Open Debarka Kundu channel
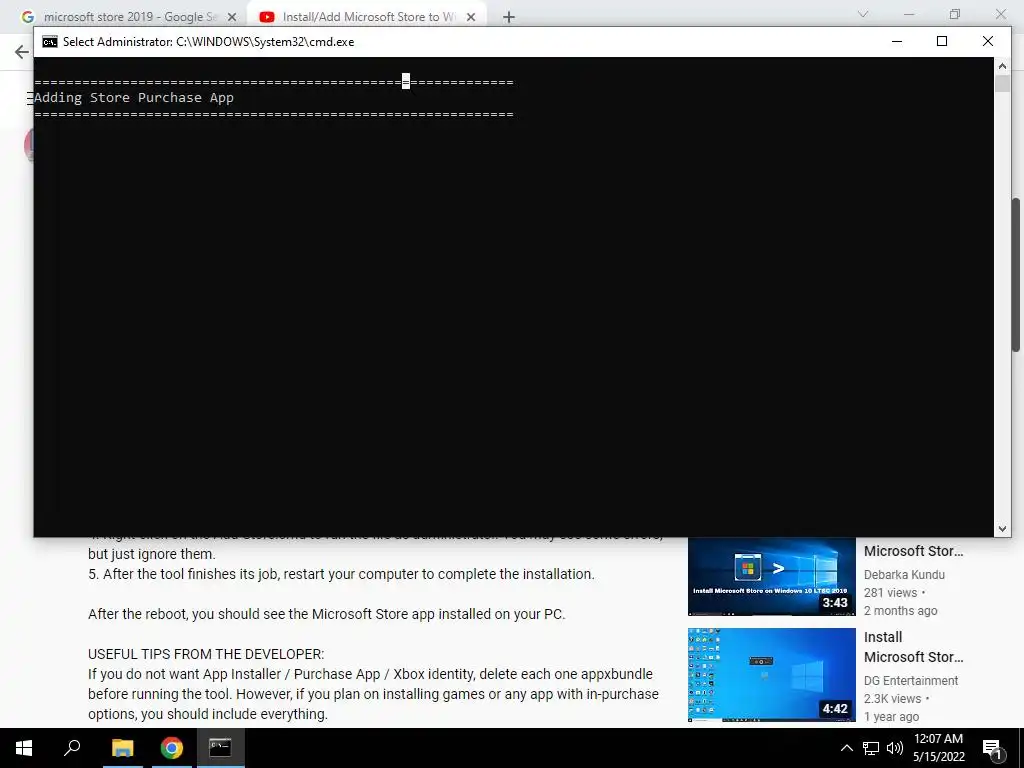The height and width of the screenshot is (768, 1024). [x=904, y=575]
